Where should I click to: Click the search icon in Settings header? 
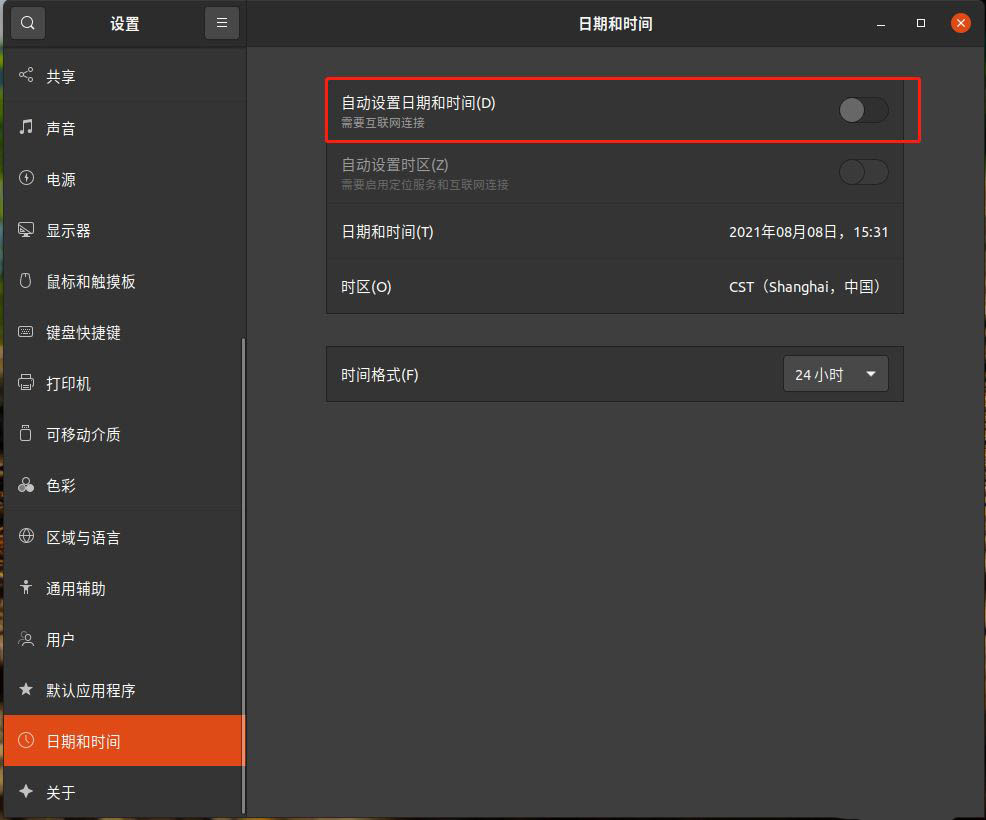27,23
